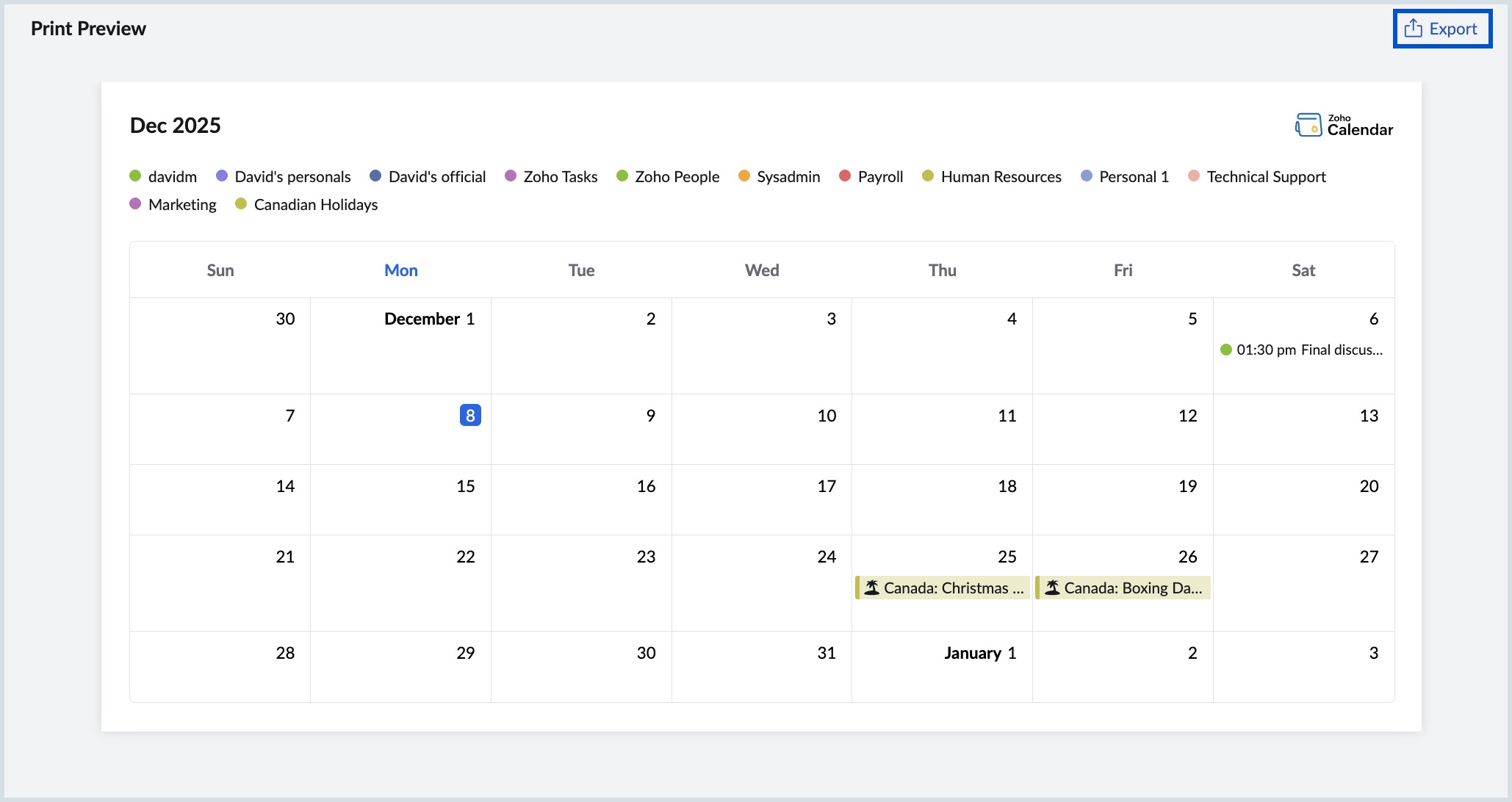Select the highlighted December 8 date

pyautogui.click(x=469, y=415)
